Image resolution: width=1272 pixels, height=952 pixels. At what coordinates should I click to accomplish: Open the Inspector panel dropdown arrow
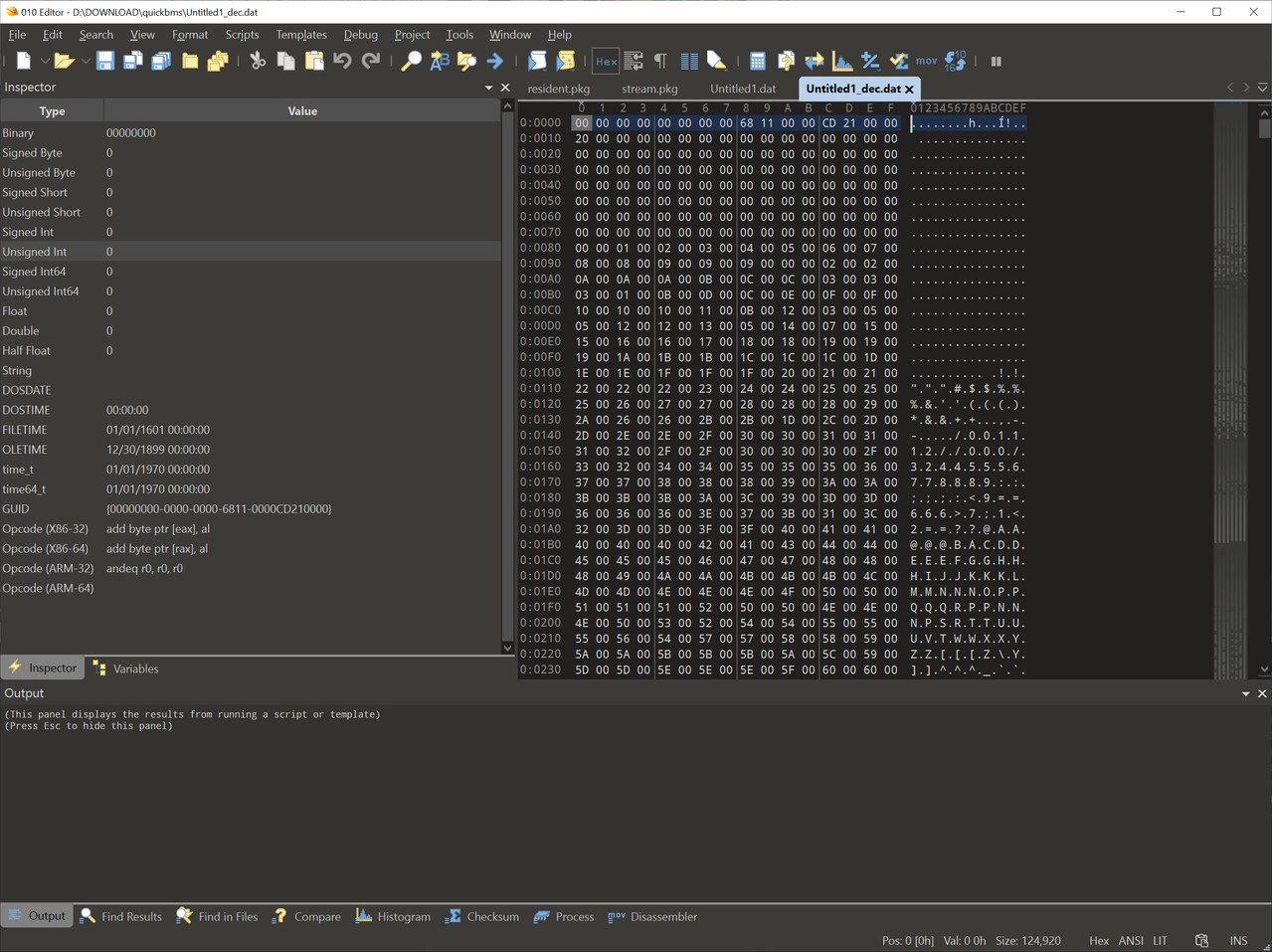[x=488, y=88]
